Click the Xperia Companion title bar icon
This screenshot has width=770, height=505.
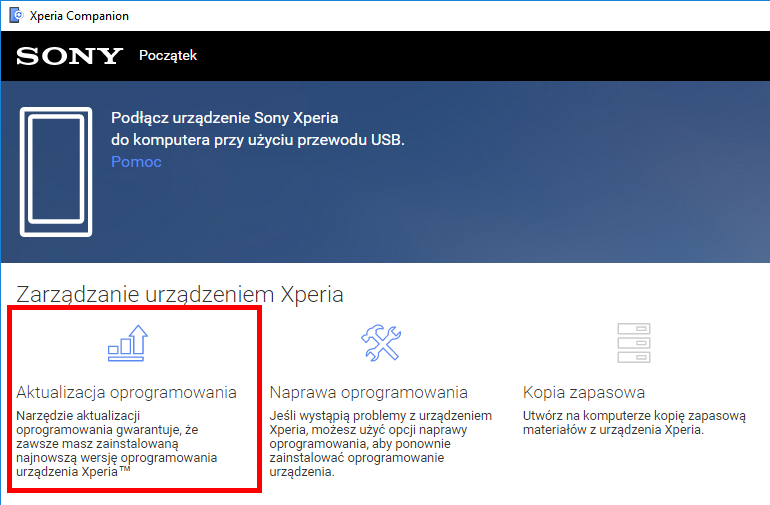(16, 15)
